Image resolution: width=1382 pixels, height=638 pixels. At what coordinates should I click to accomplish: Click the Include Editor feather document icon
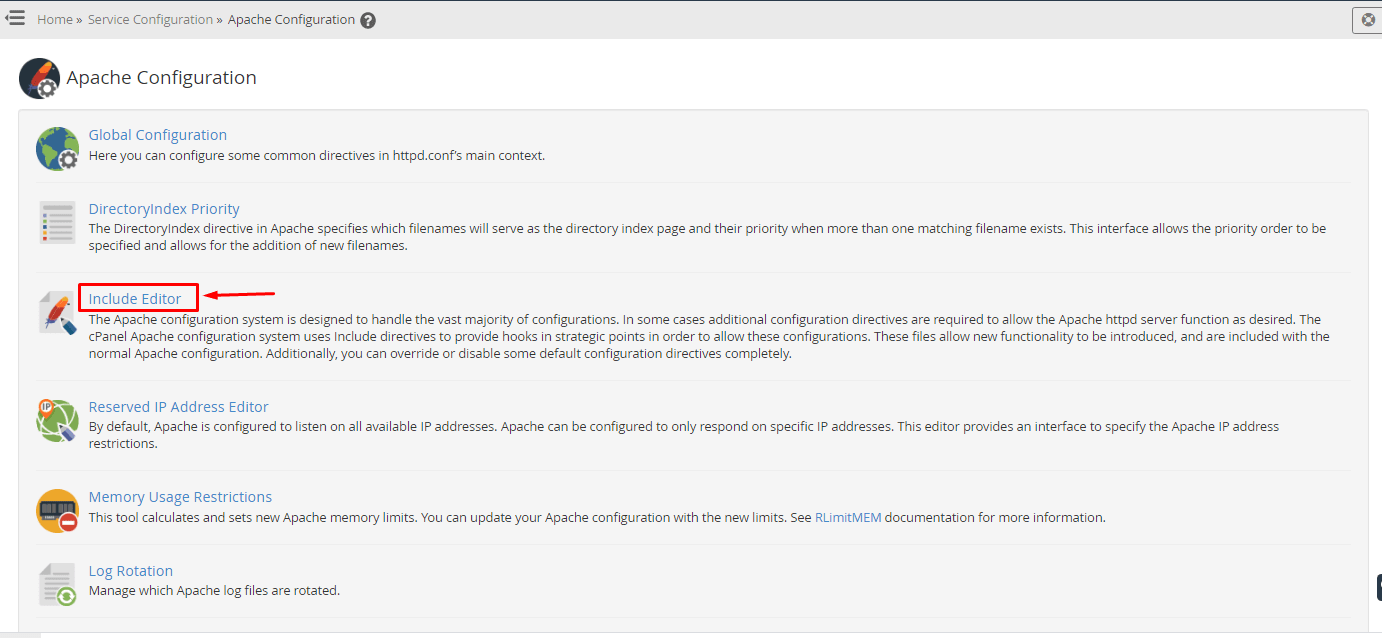[x=57, y=313]
